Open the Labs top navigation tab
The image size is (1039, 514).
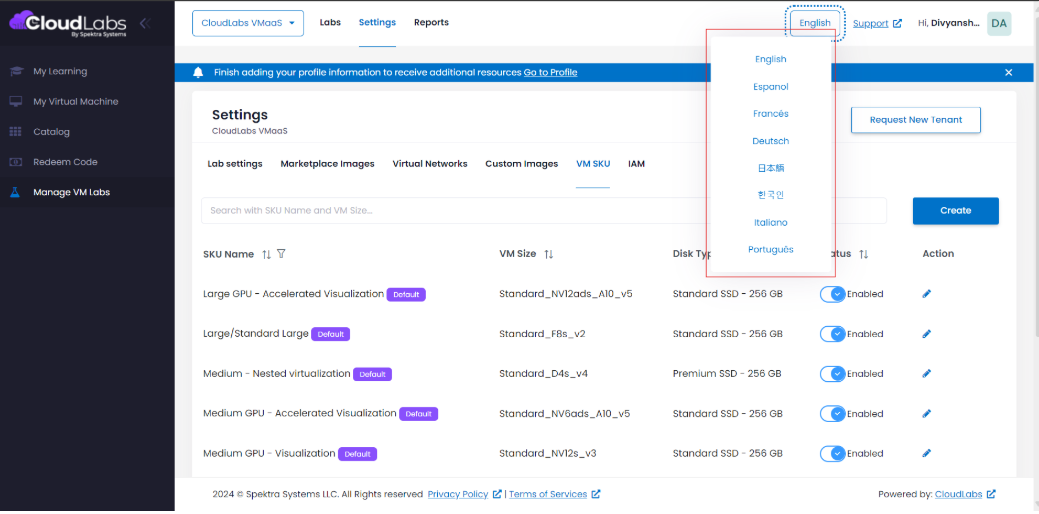330,23
